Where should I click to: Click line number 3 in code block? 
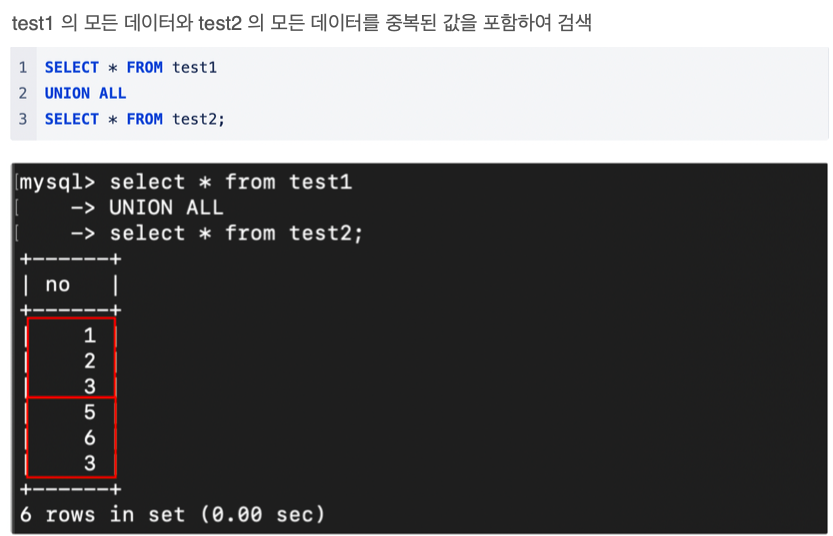pyautogui.click(x=23, y=119)
